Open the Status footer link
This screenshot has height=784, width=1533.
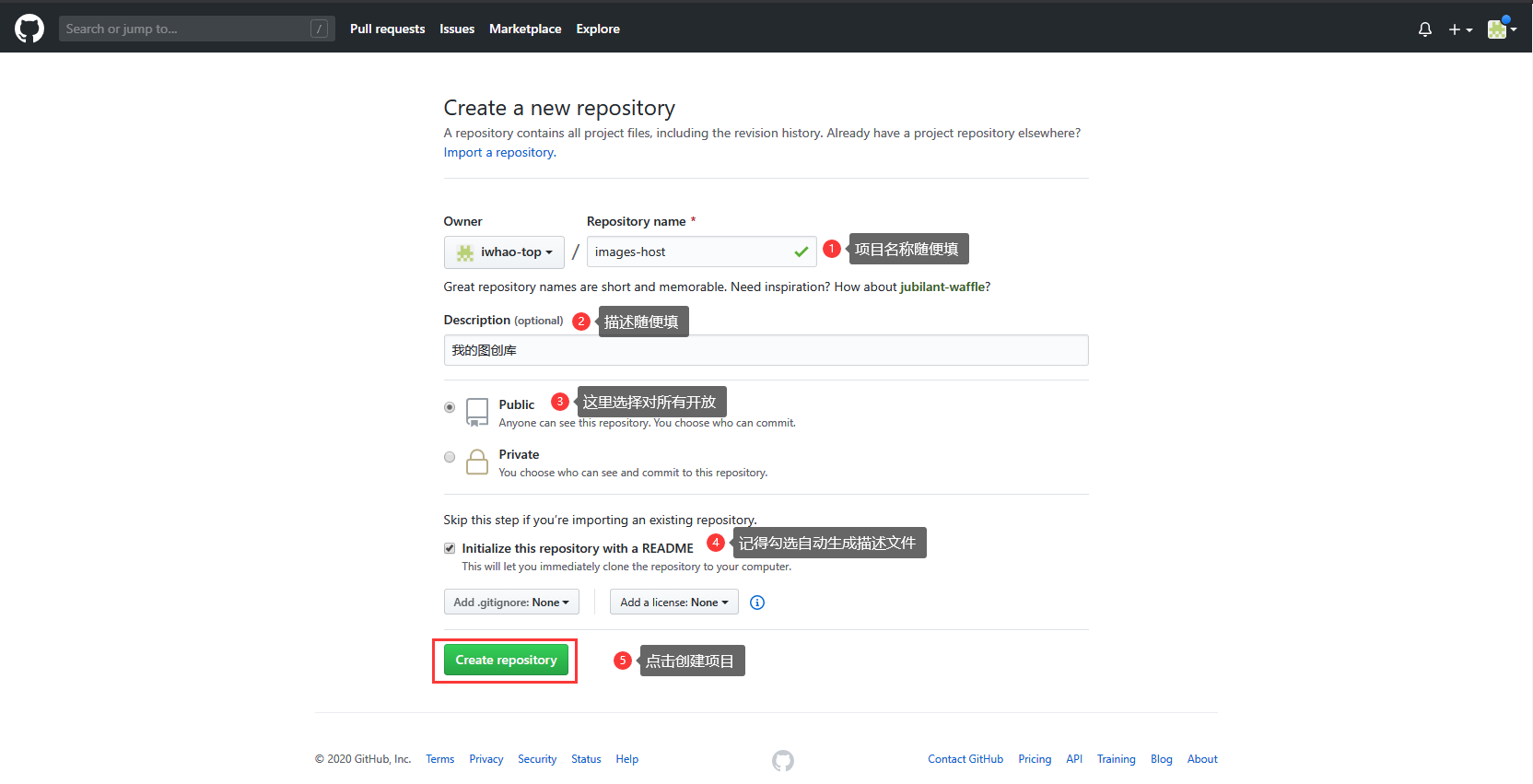pyautogui.click(x=586, y=759)
